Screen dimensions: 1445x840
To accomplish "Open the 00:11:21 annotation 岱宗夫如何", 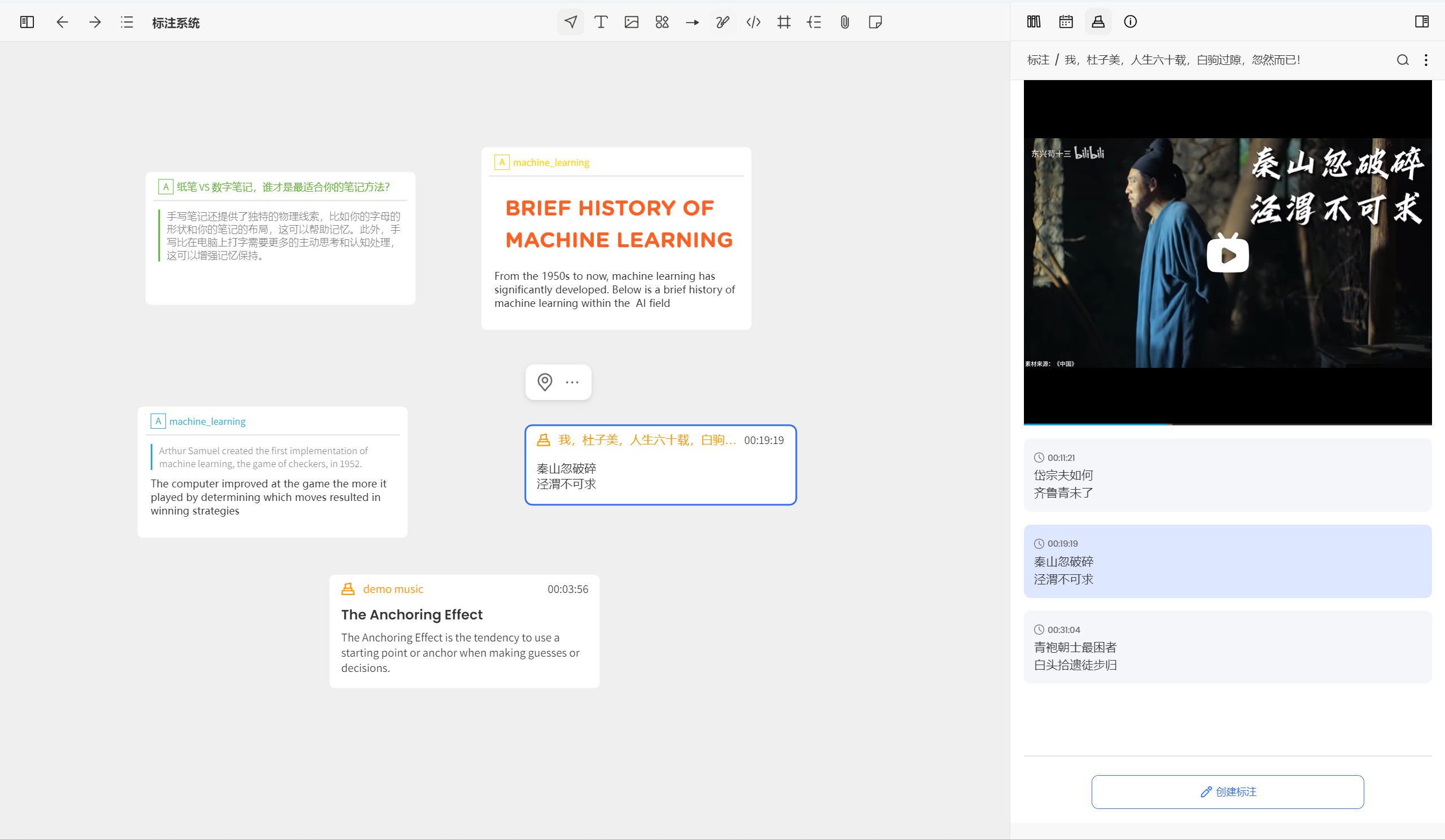I will pyautogui.click(x=1228, y=475).
